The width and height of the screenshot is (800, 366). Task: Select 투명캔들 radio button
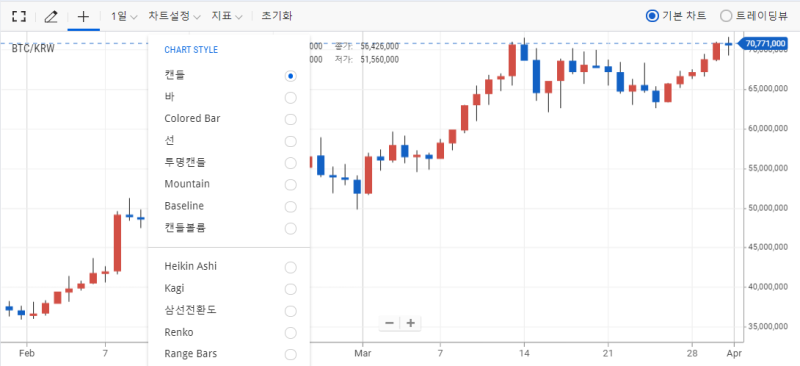click(x=290, y=163)
